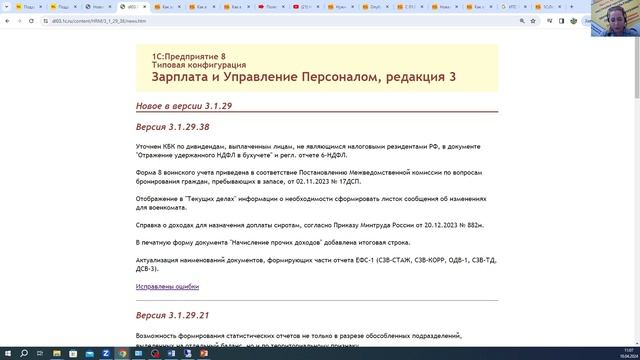Go back to the previous page
This screenshot has width=640, height=360.
click(7, 21)
